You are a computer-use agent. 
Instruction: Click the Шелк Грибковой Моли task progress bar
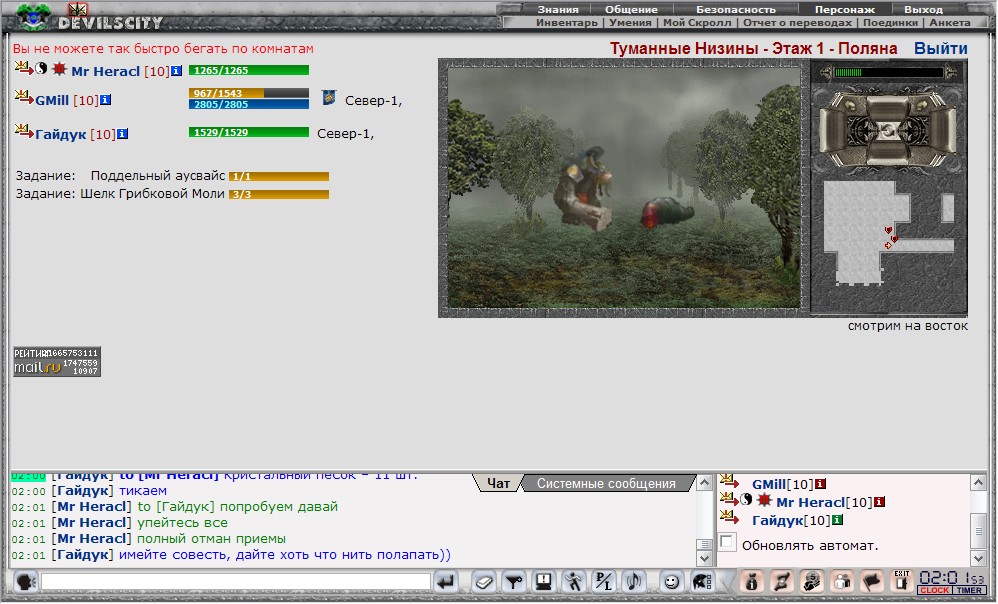(279, 194)
